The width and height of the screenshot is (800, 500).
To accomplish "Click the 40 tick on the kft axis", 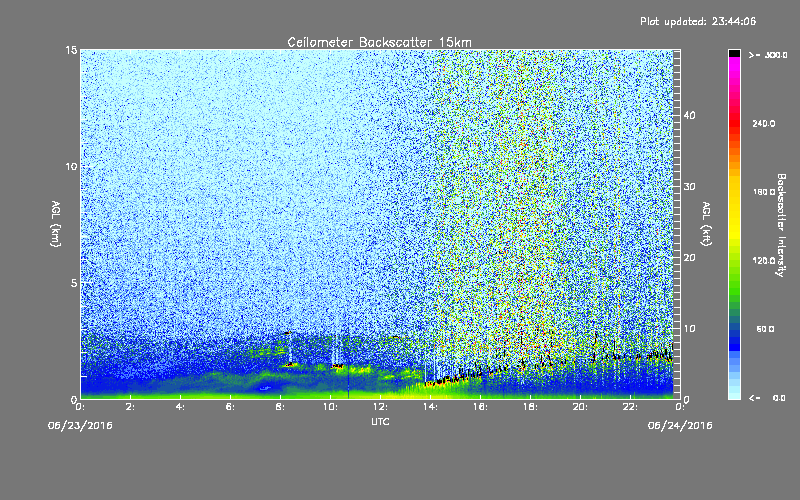I will (689, 115).
